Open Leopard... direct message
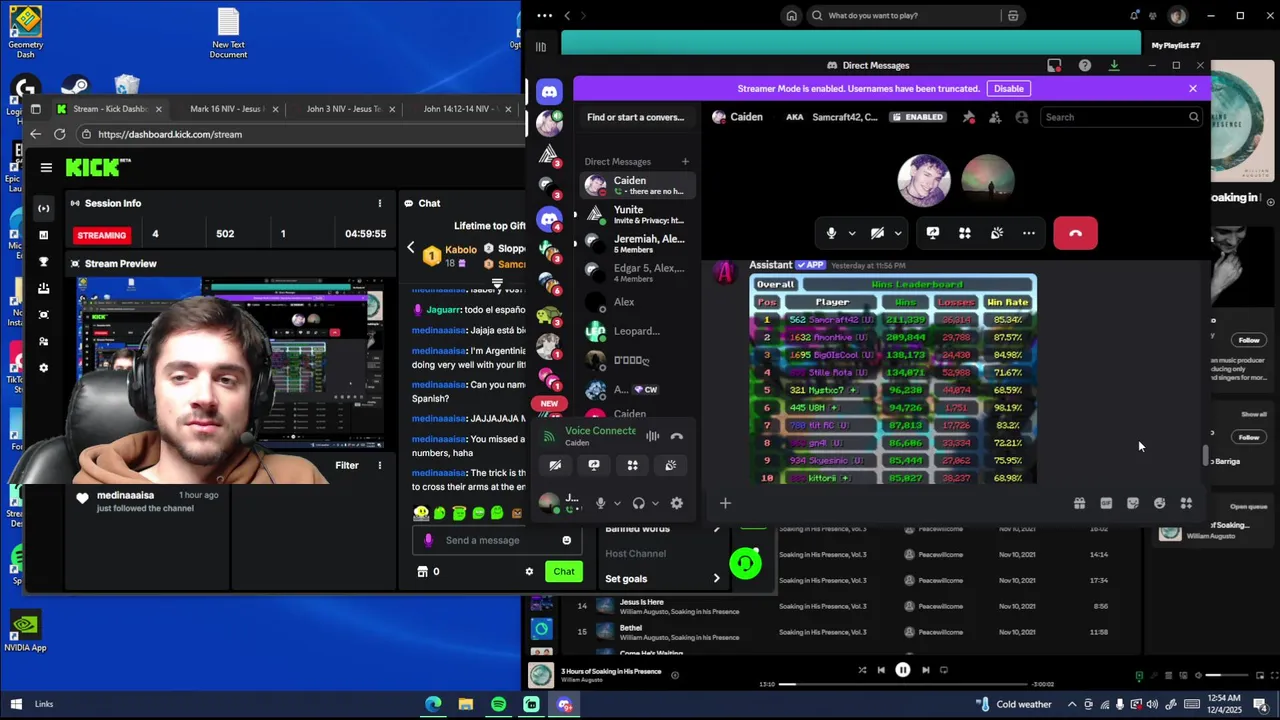This screenshot has width=1280, height=720. coord(636,331)
